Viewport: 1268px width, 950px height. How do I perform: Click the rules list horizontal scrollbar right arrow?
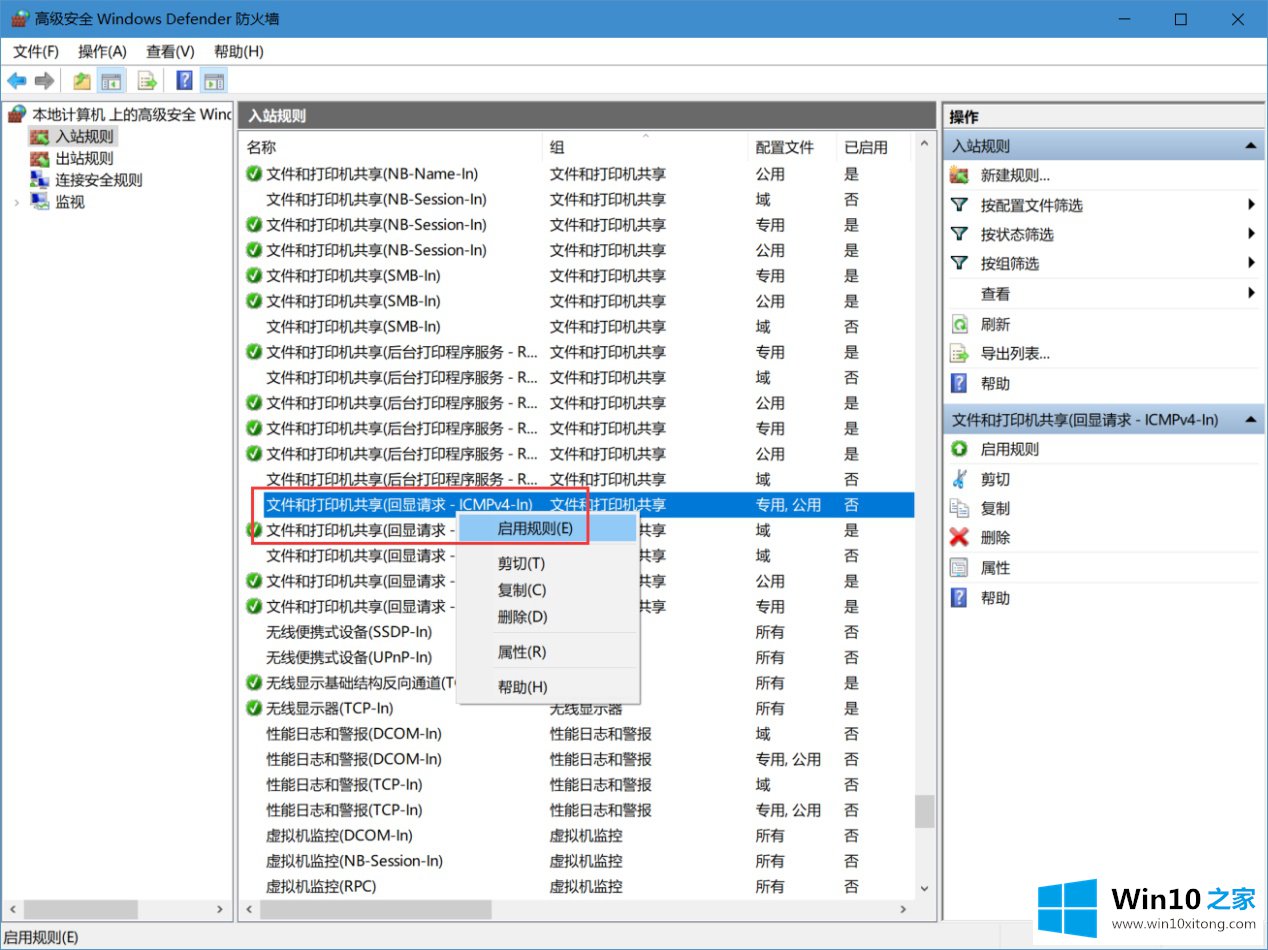point(904,909)
